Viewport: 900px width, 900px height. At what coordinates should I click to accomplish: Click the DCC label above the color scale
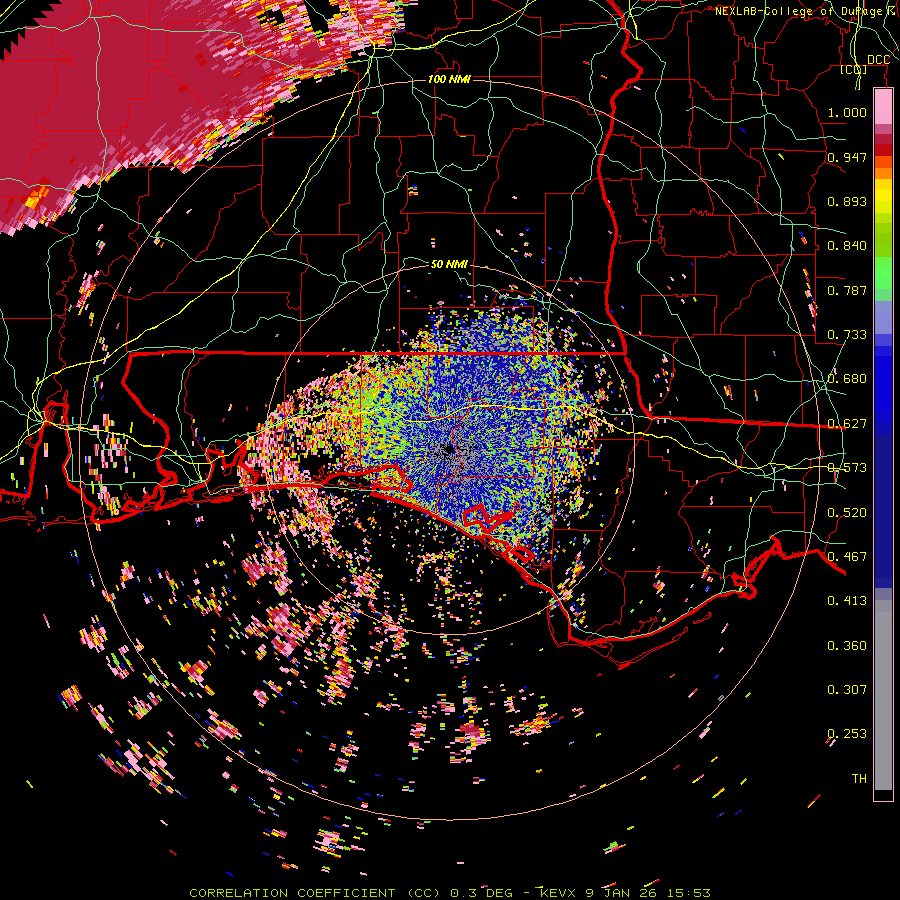pos(878,60)
